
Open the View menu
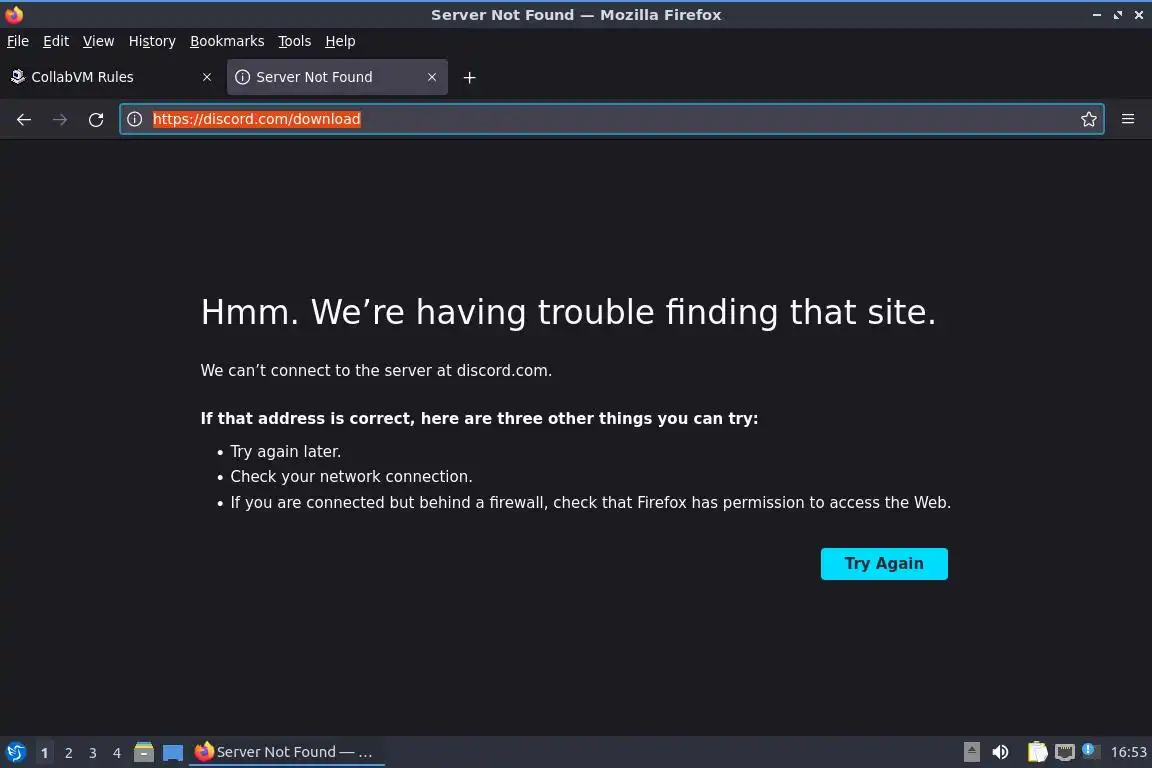(x=98, y=41)
